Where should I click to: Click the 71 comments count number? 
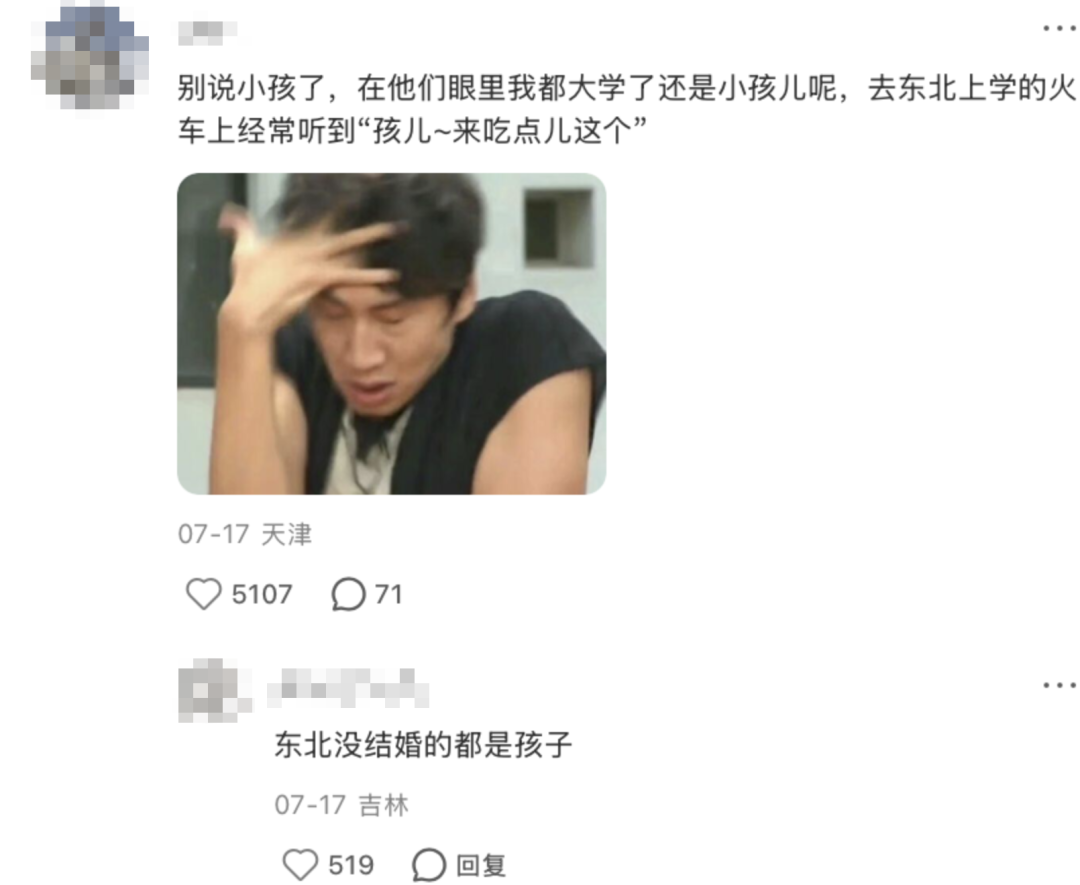[x=388, y=594]
